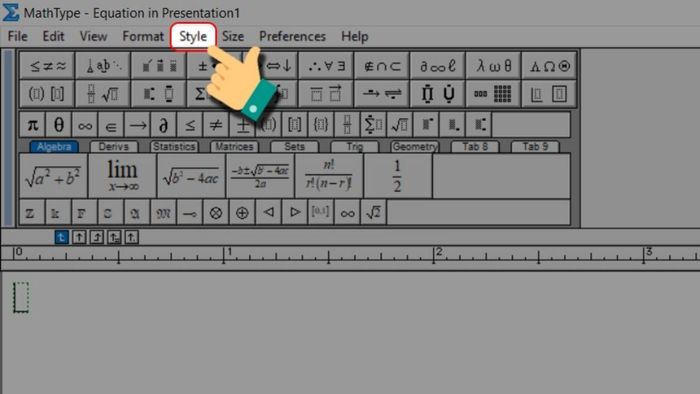Insert the square root of 2 symbol
The height and width of the screenshot is (394, 700).
point(373,212)
